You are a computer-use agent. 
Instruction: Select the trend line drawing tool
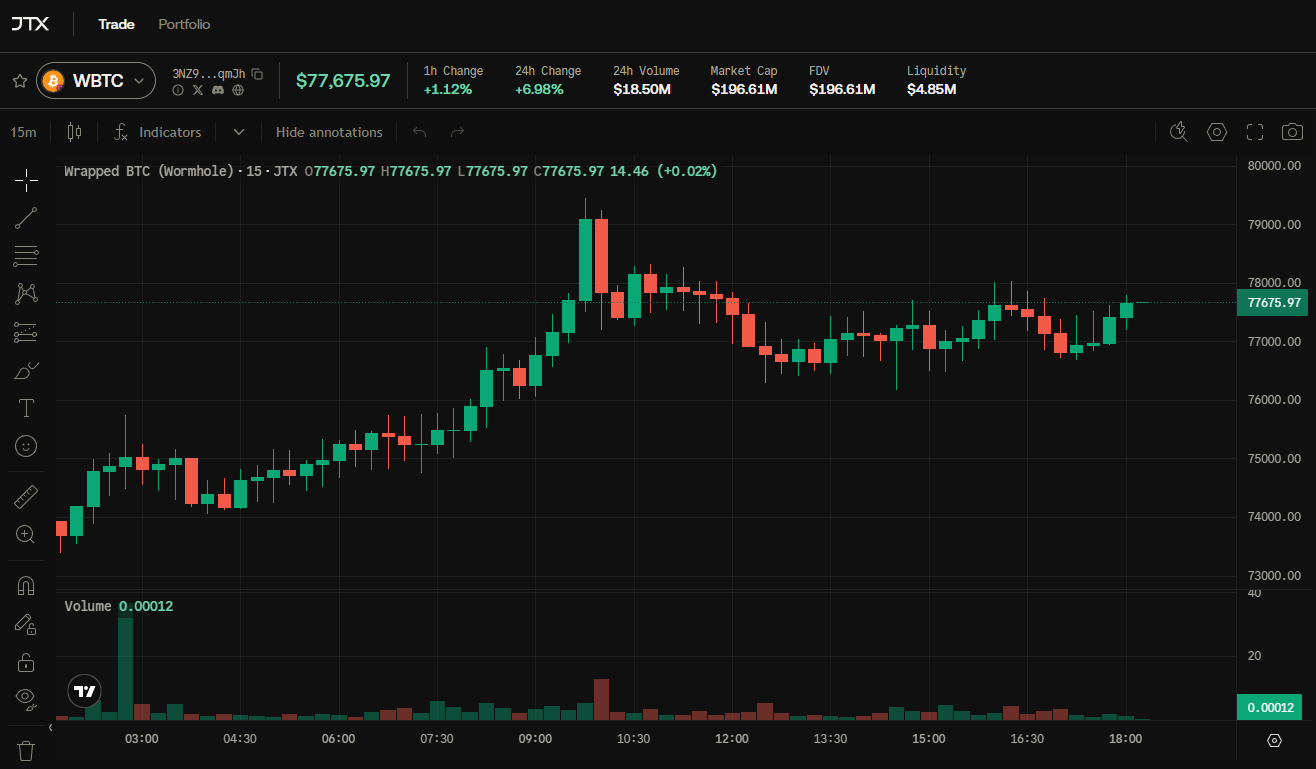tap(26, 218)
